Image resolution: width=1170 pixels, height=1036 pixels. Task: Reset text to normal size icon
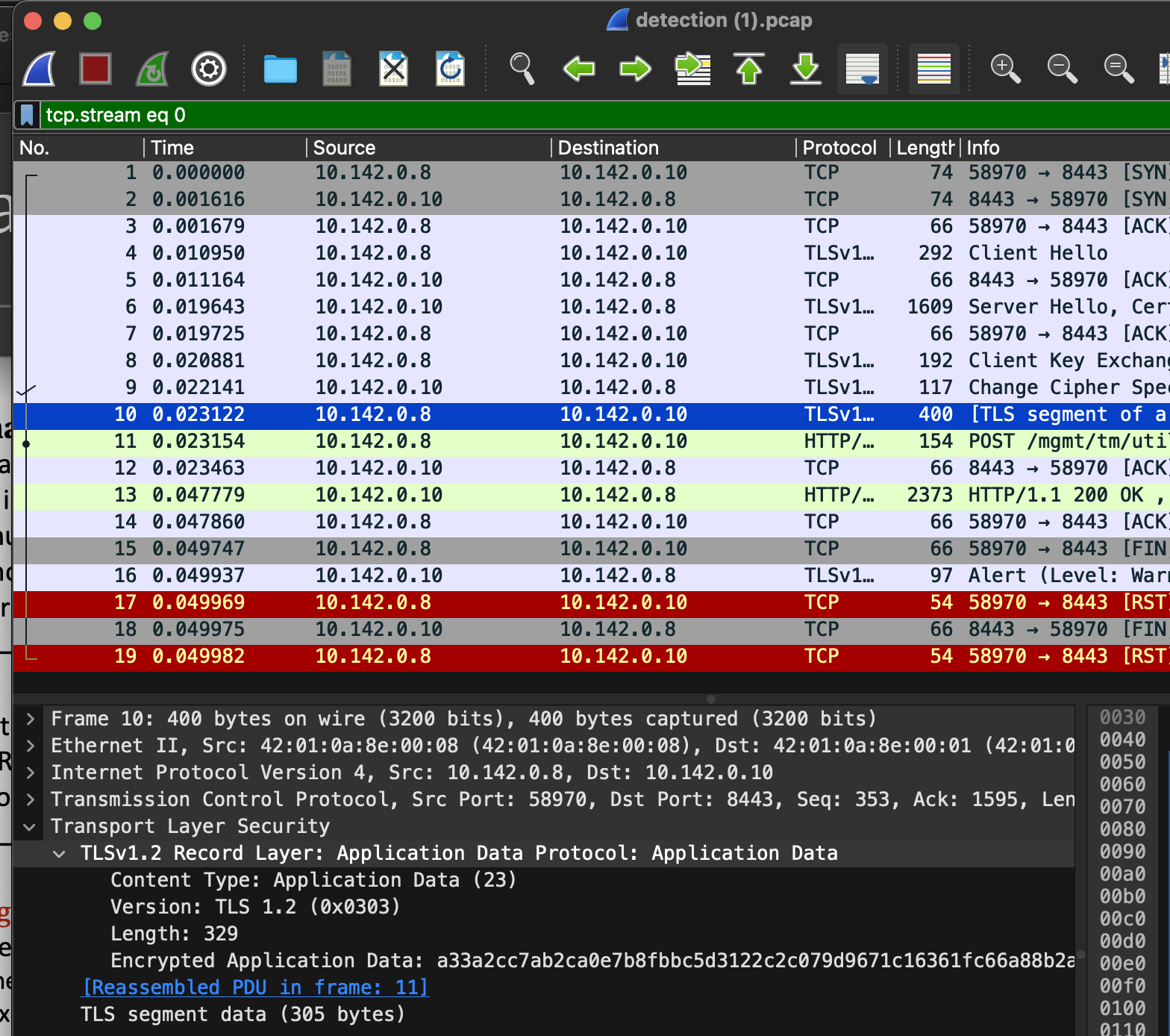click(x=1119, y=69)
